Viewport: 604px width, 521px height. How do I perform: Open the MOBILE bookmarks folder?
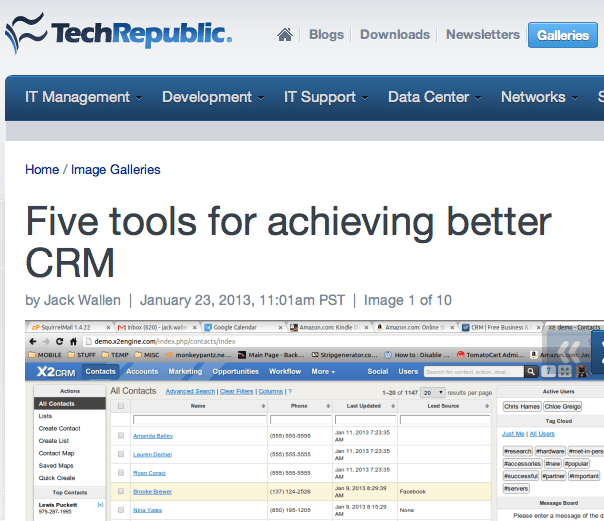(45, 355)
